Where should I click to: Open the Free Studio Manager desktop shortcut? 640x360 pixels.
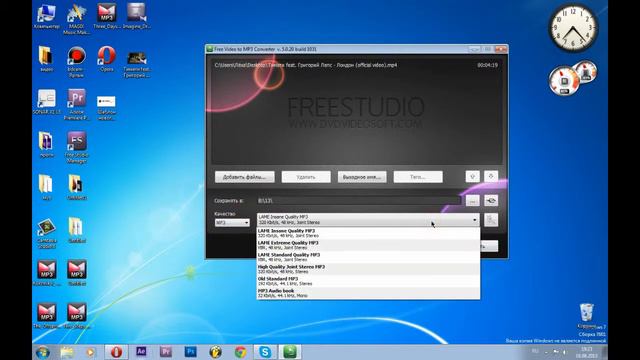tap(76, 148)
